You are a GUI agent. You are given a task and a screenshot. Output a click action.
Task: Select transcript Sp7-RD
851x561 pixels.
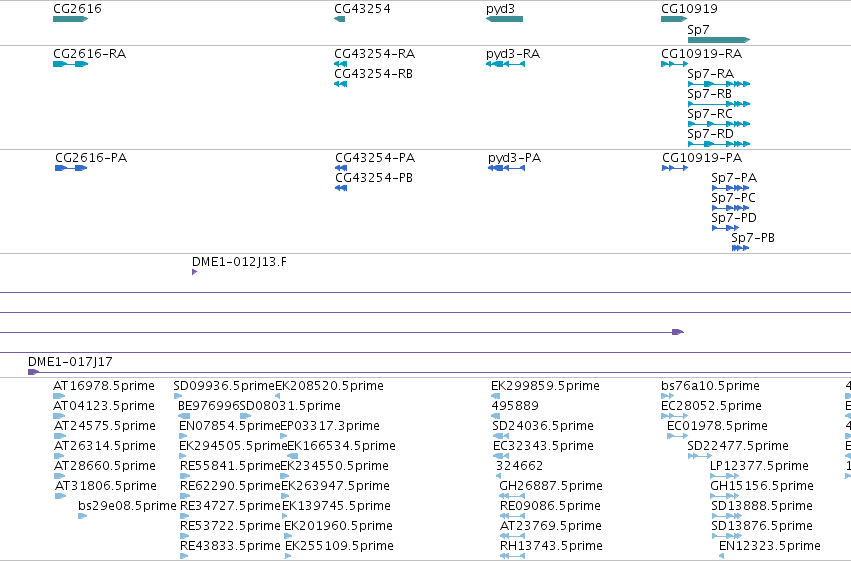(719, 144)
